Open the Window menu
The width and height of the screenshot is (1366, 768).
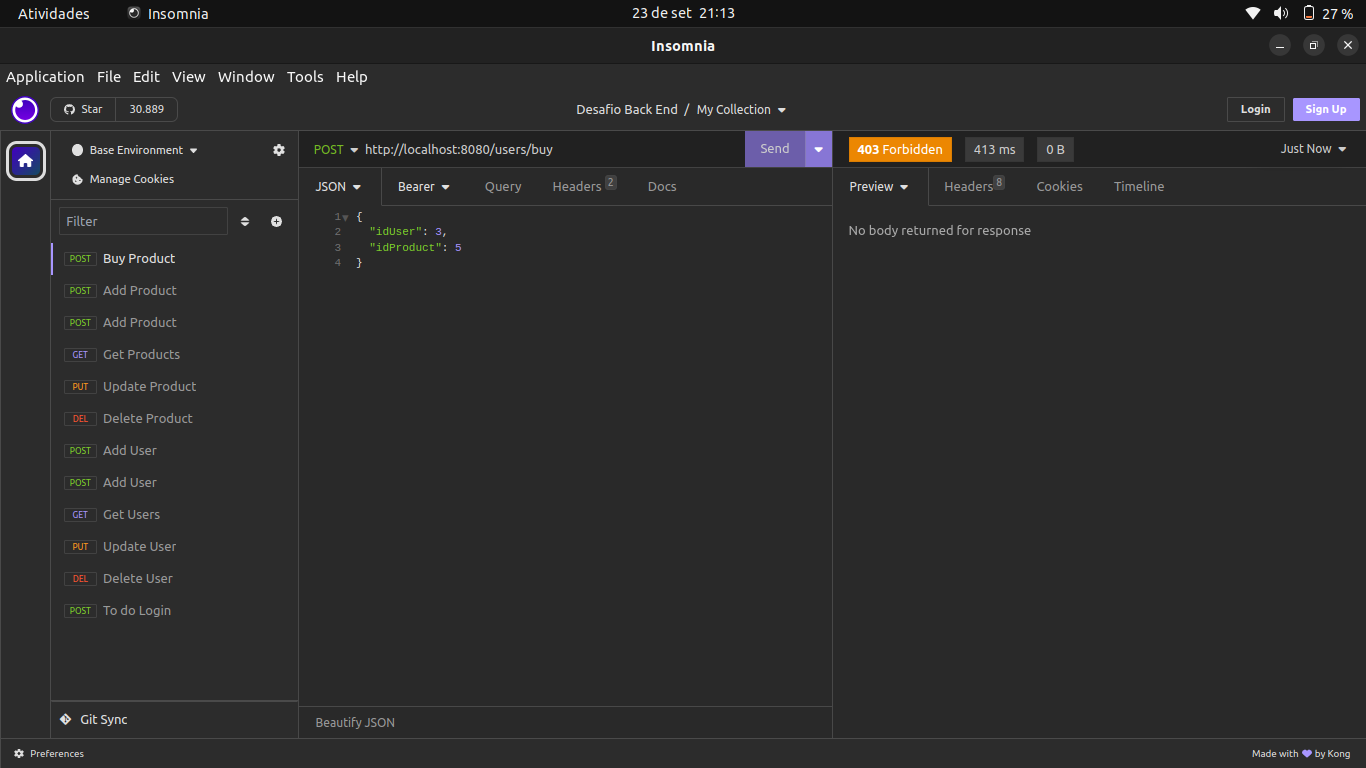pyautogui.click(x=246, y=77)
